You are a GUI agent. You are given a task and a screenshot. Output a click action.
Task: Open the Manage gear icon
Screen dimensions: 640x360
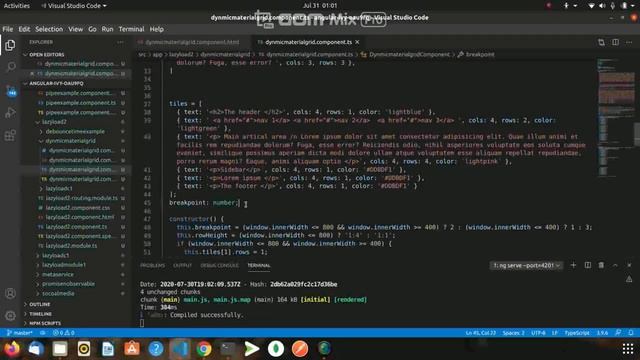coord(10,315)
